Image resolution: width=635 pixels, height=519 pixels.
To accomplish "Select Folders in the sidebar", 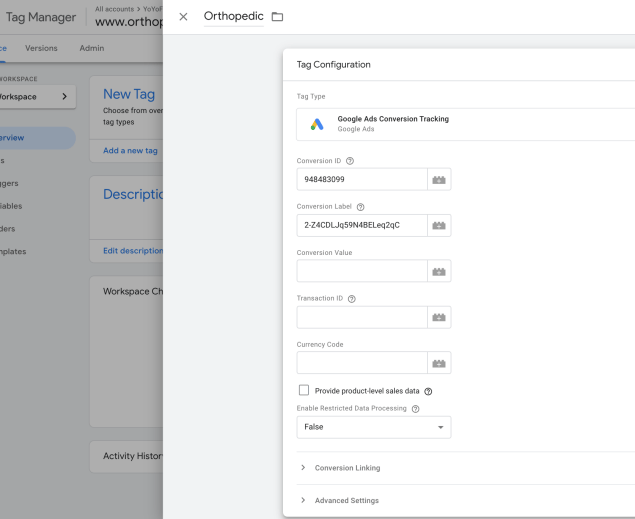I will click(8, 229).
